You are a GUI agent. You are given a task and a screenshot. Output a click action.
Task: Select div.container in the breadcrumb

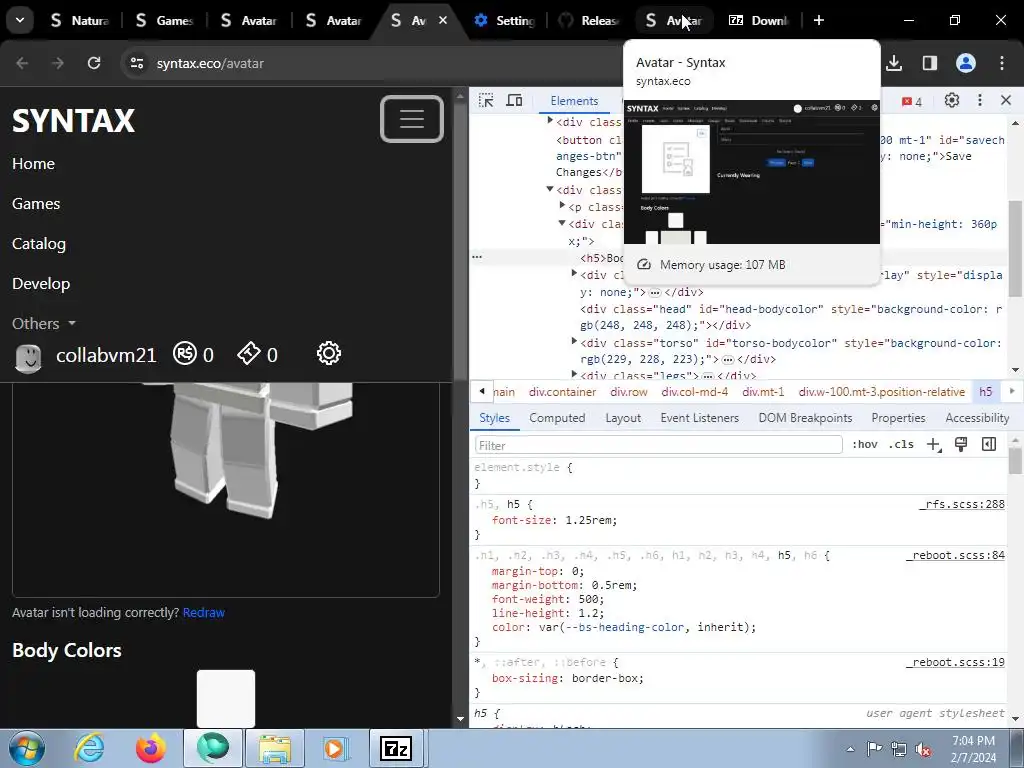point(562,392)
